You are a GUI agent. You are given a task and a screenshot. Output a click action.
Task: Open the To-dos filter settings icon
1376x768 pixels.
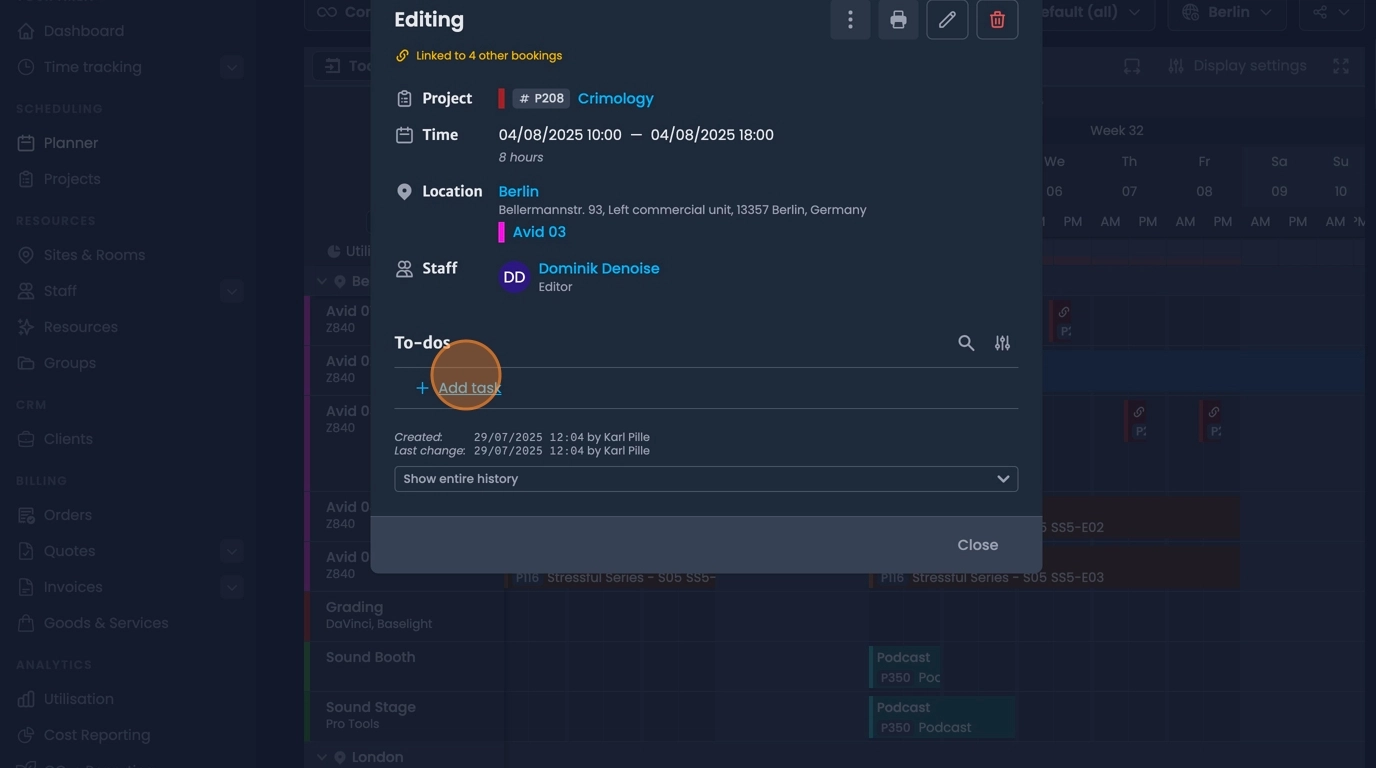[1002, 342]
